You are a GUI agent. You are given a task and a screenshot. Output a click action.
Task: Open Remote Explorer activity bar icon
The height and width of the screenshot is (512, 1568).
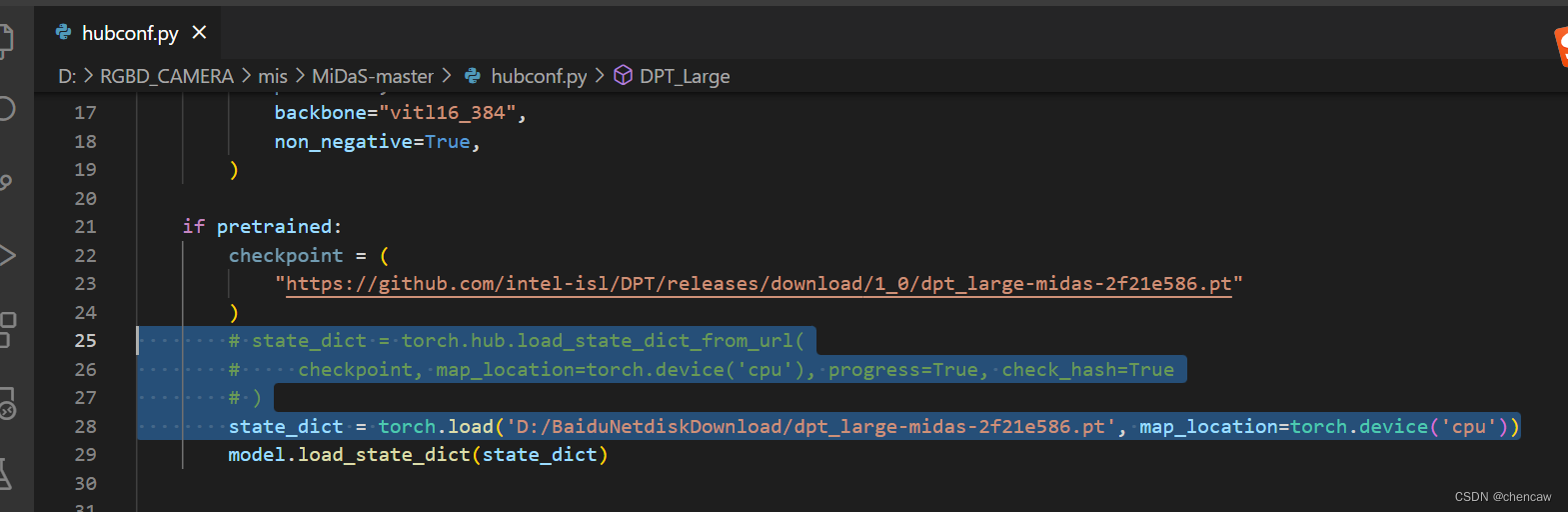point(7,403)
